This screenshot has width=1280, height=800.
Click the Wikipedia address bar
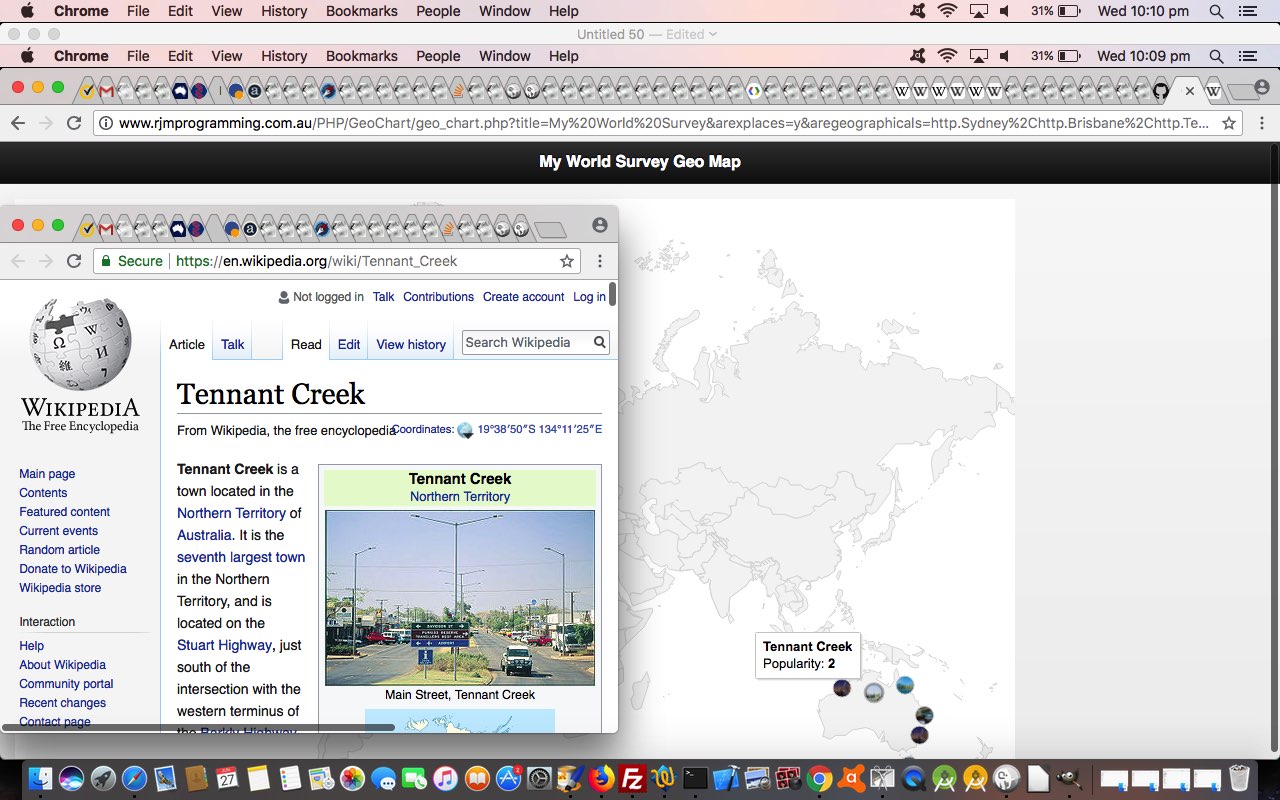point(335,261)
